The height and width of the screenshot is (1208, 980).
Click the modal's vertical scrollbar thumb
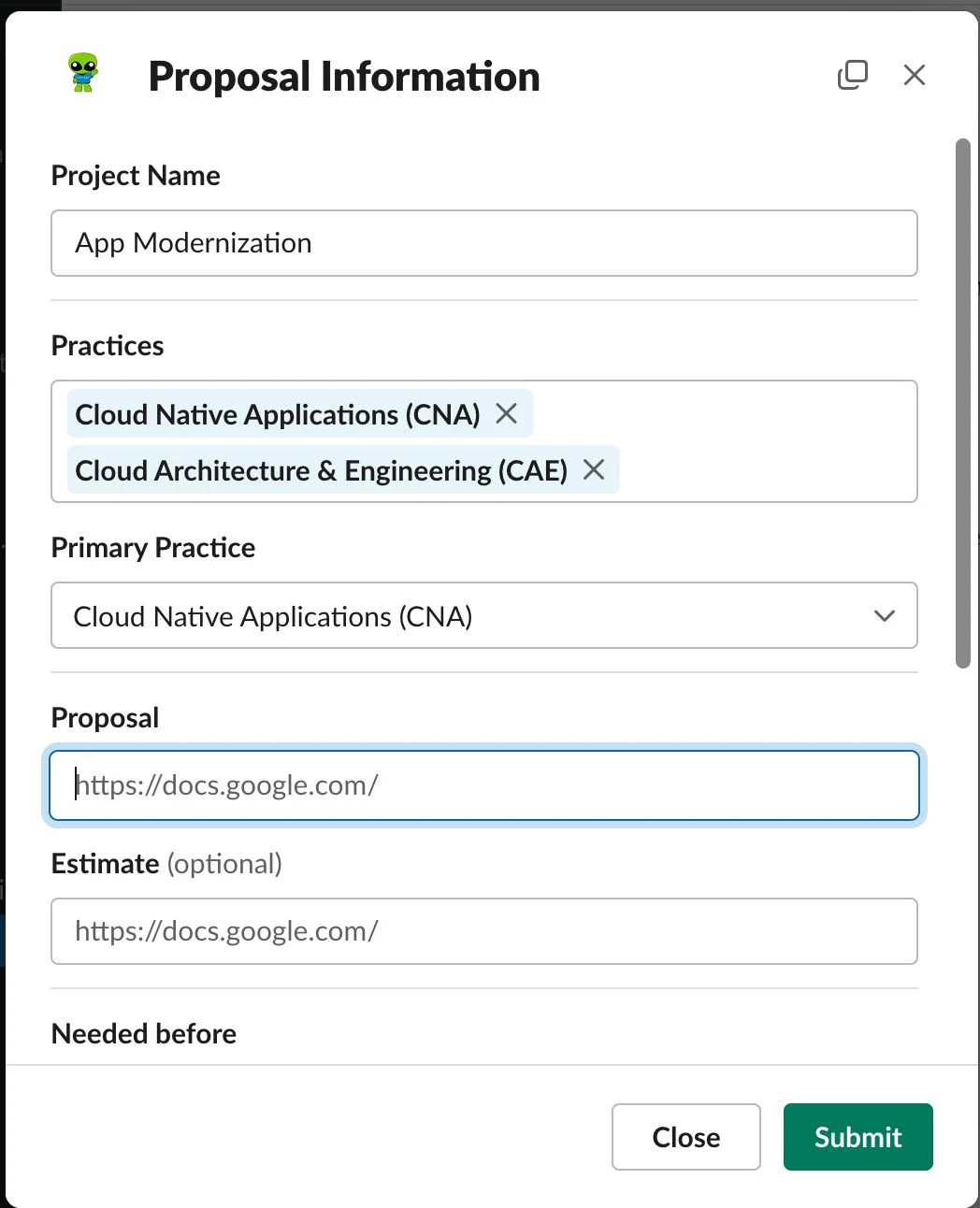pyautogui.click(x=963, y=404)
